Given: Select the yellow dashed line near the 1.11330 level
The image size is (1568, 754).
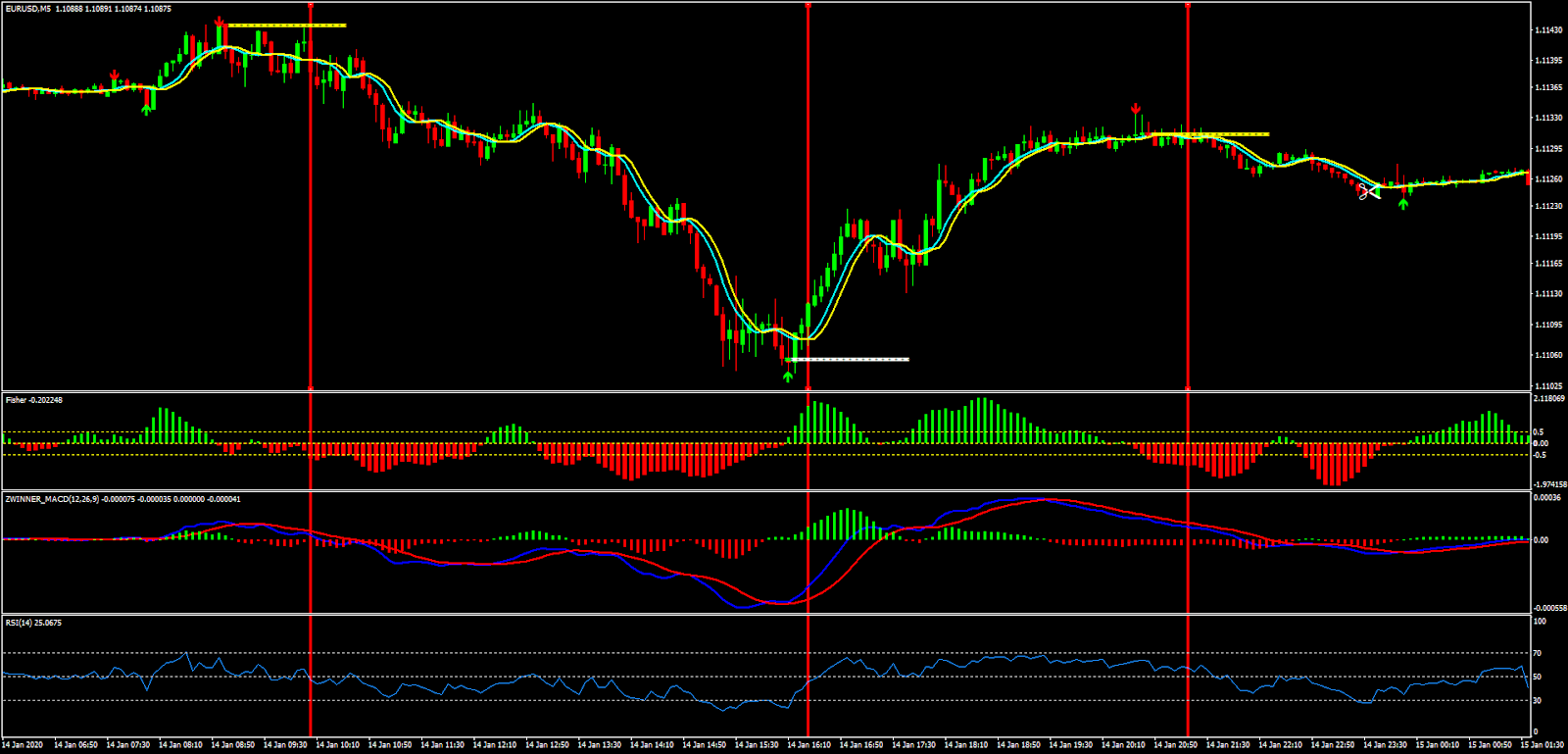Looking at the screenshot, I should tap(1208, 133).
